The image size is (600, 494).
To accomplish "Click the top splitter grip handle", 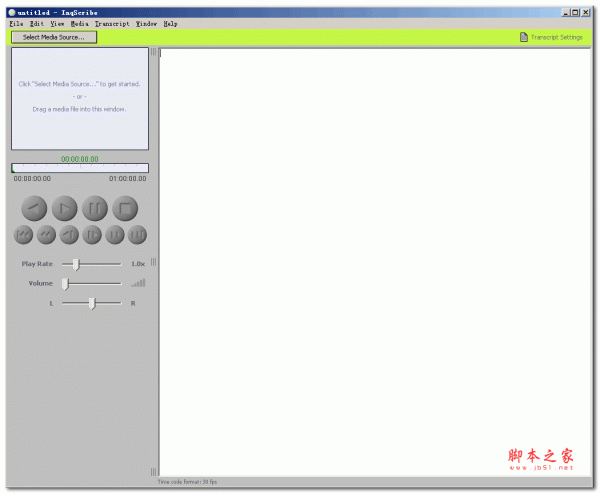I will 153,52.
